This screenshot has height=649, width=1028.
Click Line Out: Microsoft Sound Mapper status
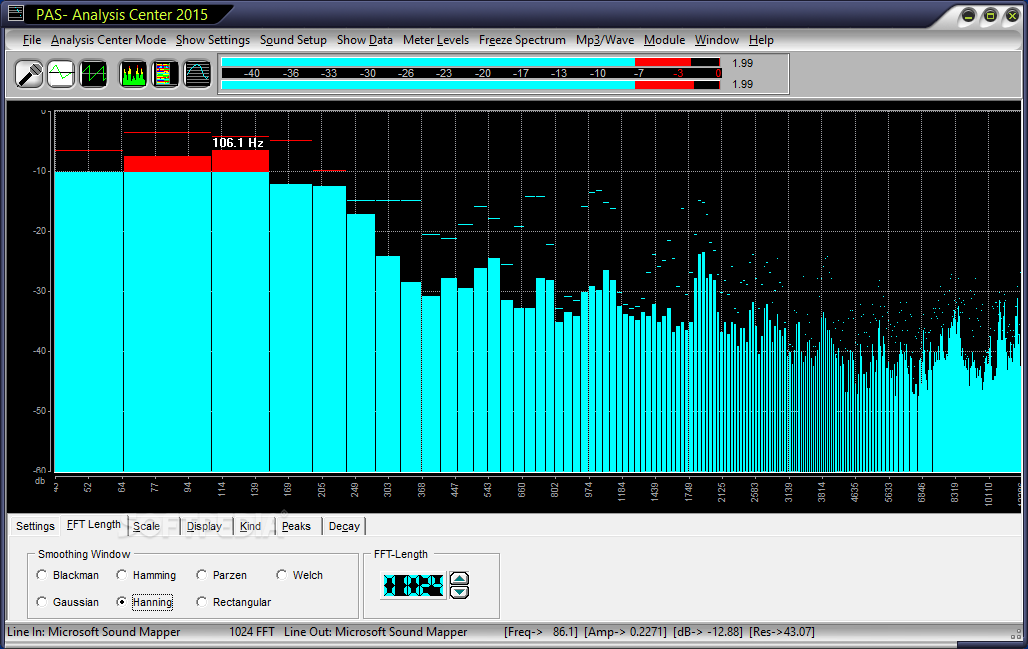click(376, 632)
